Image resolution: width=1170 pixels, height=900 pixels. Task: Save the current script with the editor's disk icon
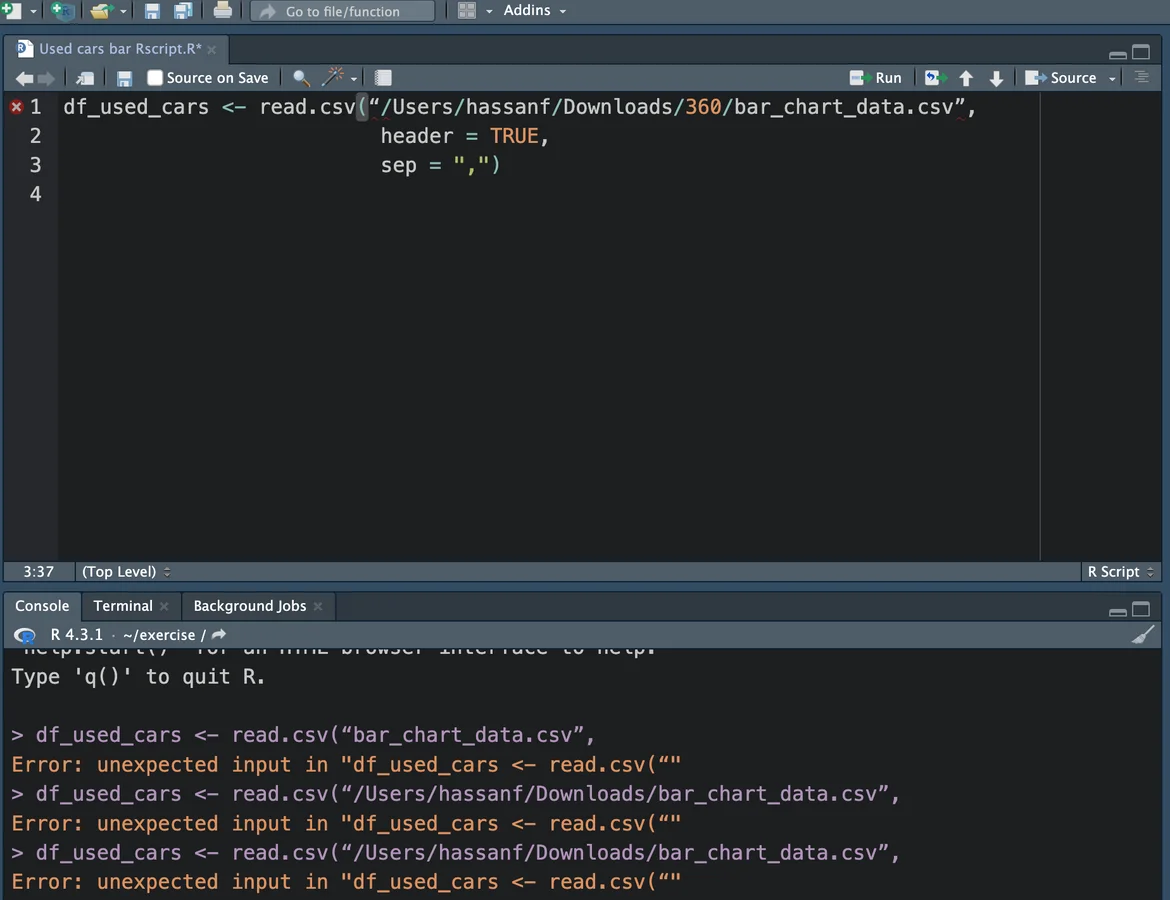click(124, 78)
